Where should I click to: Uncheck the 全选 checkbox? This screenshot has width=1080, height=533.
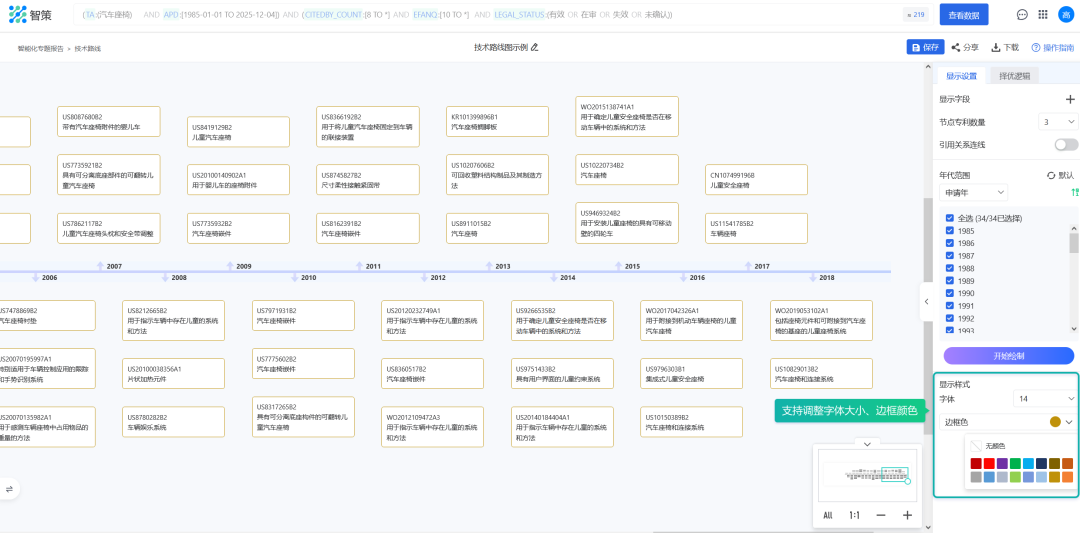[x=950, y=218]
